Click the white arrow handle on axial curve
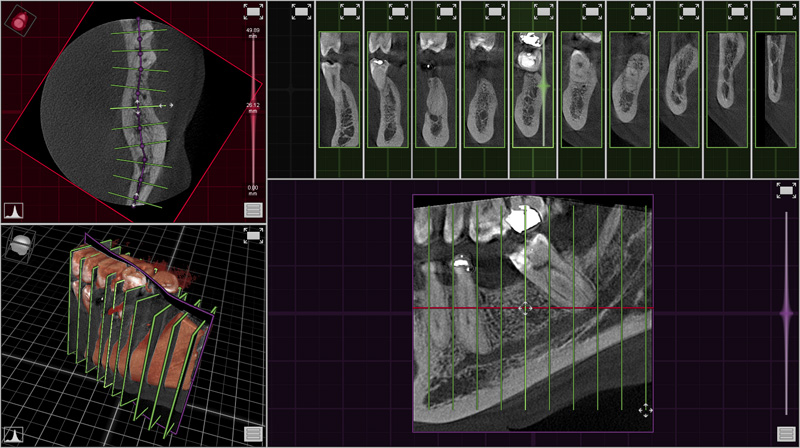This screenshot has width=800, height=448. 165,104
